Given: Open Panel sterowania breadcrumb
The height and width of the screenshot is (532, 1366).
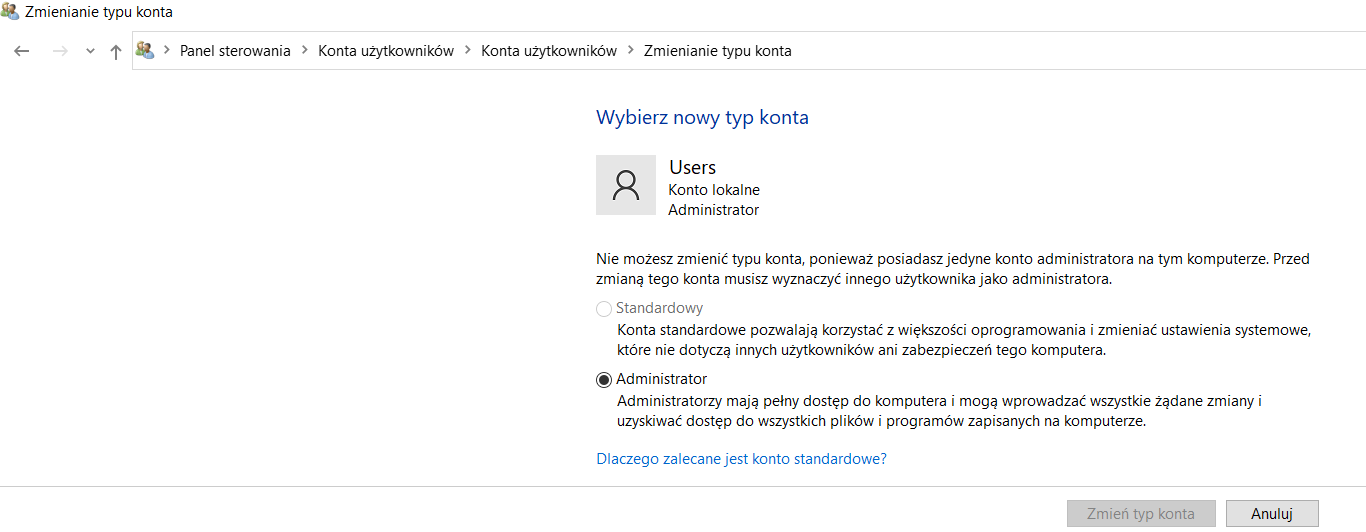Looking at the screenshot, I should 235,50.
